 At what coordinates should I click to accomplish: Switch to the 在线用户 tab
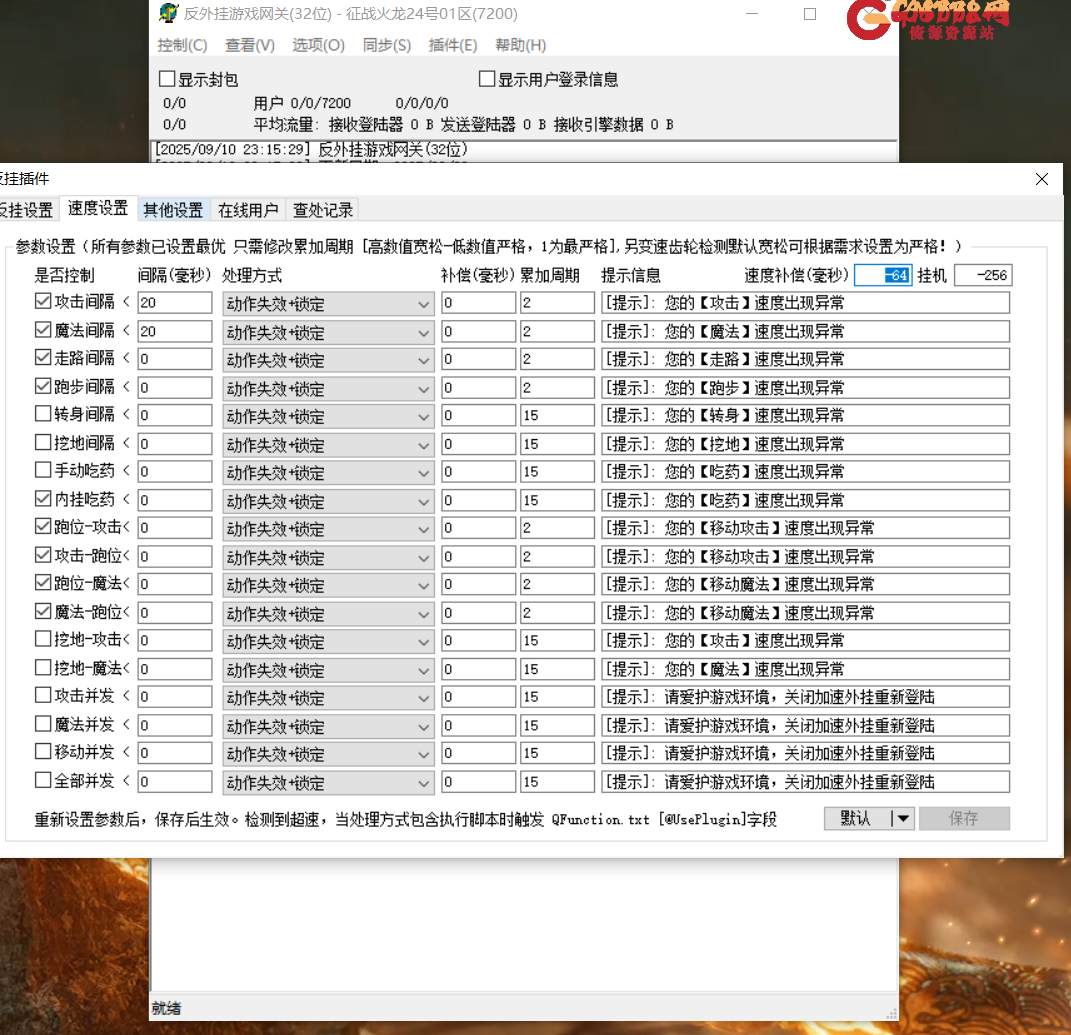pos(248,210)
